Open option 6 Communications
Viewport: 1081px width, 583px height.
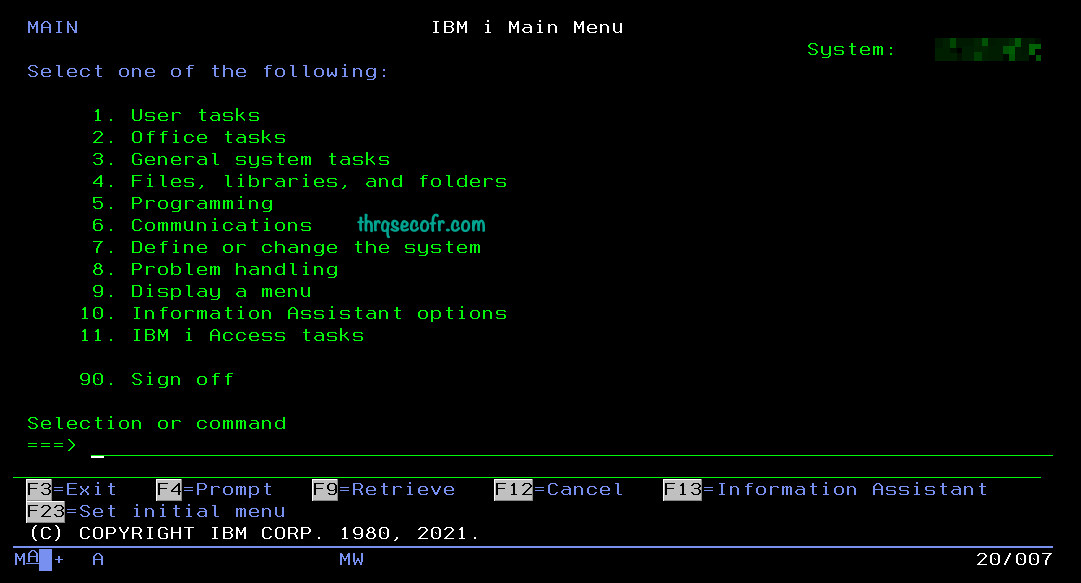coord(202,225)
